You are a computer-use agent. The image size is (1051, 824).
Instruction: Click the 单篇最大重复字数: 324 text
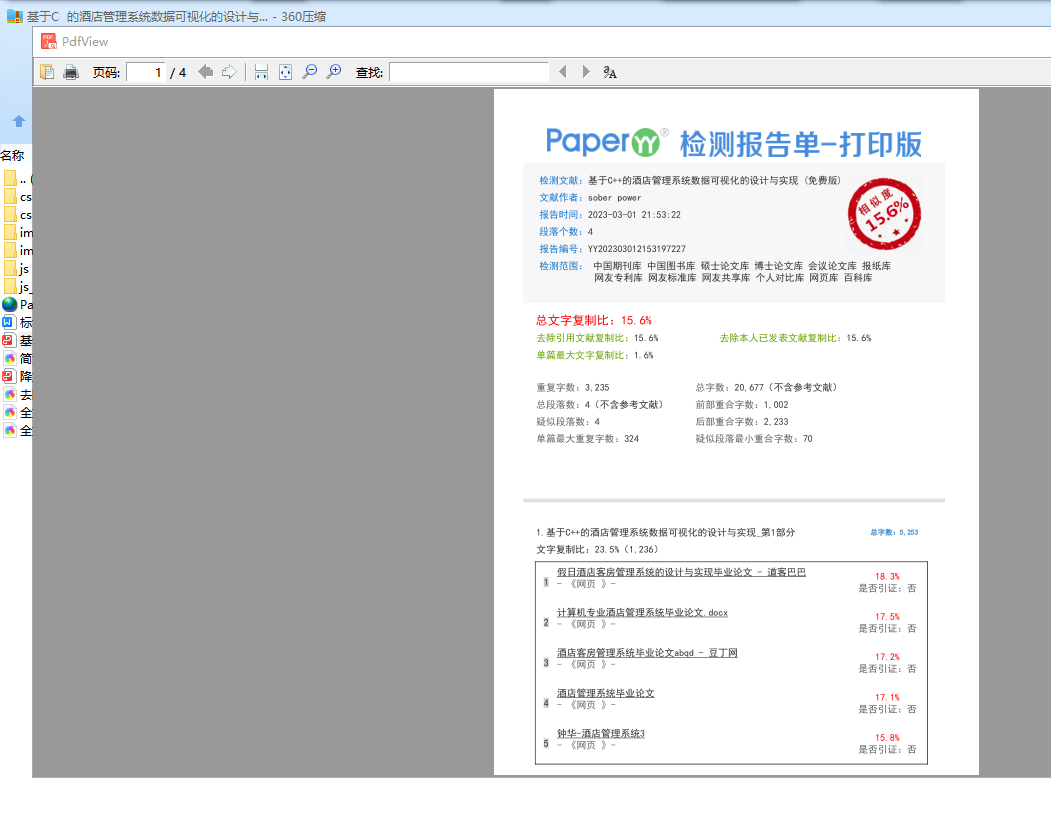pos(588,438)
